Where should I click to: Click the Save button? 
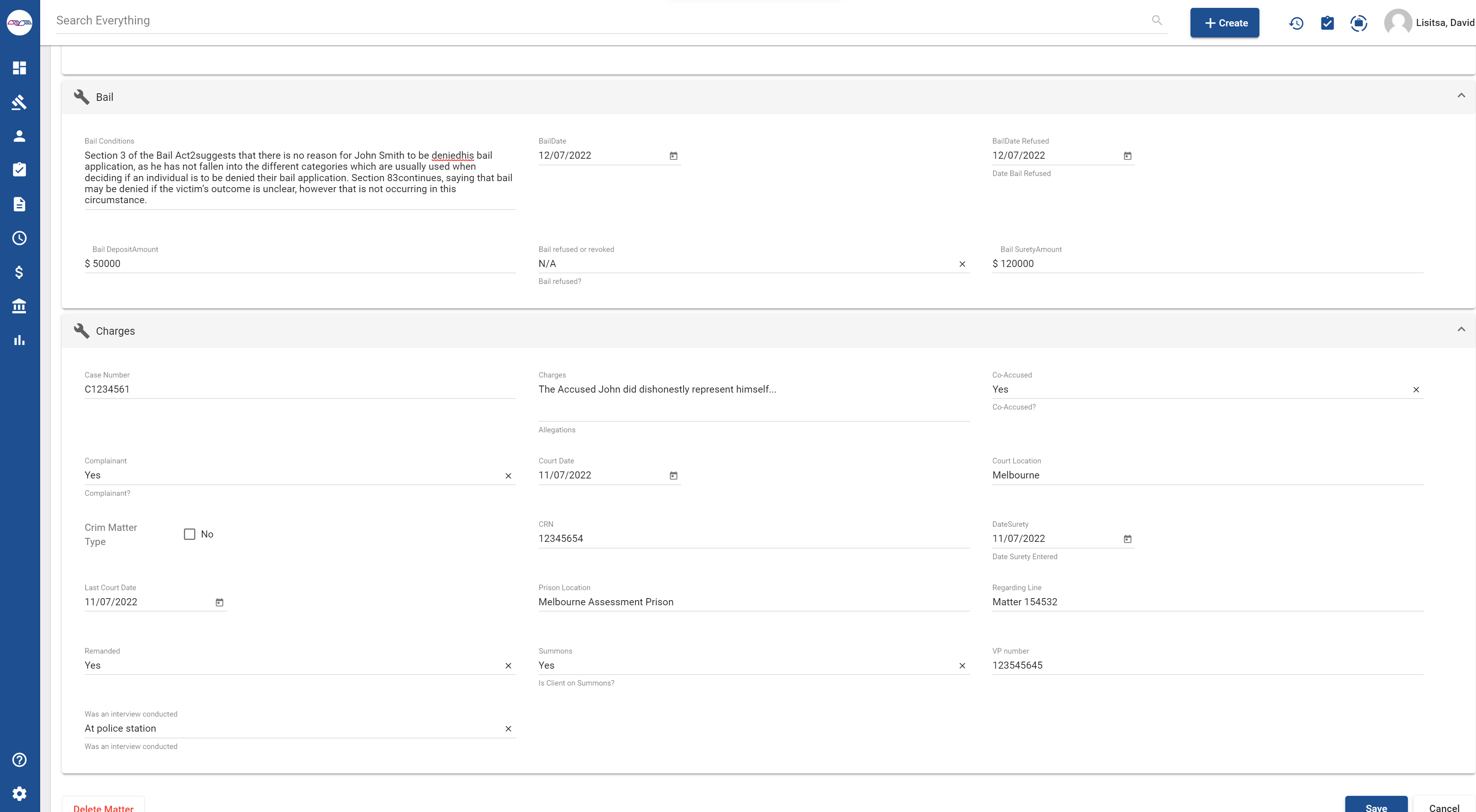[x=1376, y=805]
